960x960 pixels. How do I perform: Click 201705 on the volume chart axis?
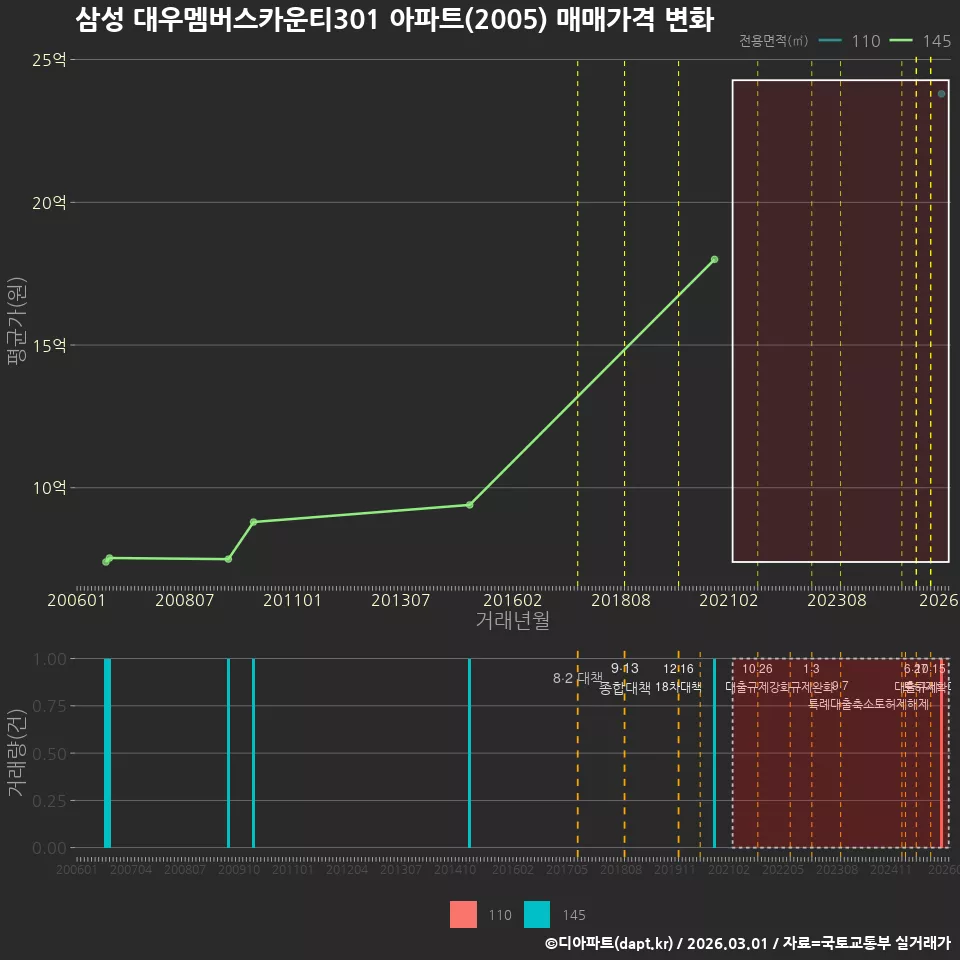pos(567,869)
